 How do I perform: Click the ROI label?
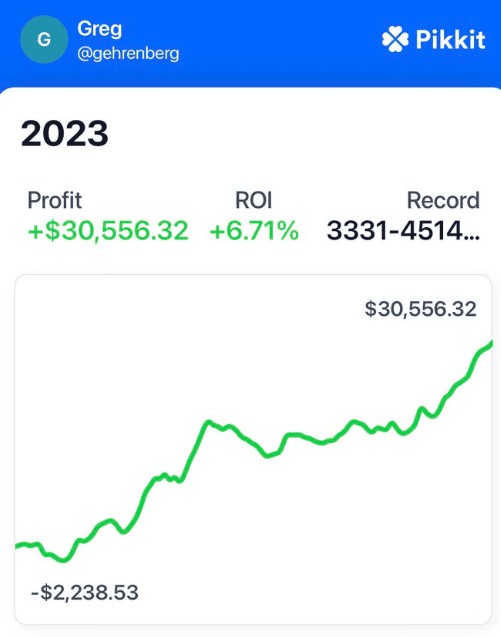point(254,200)
